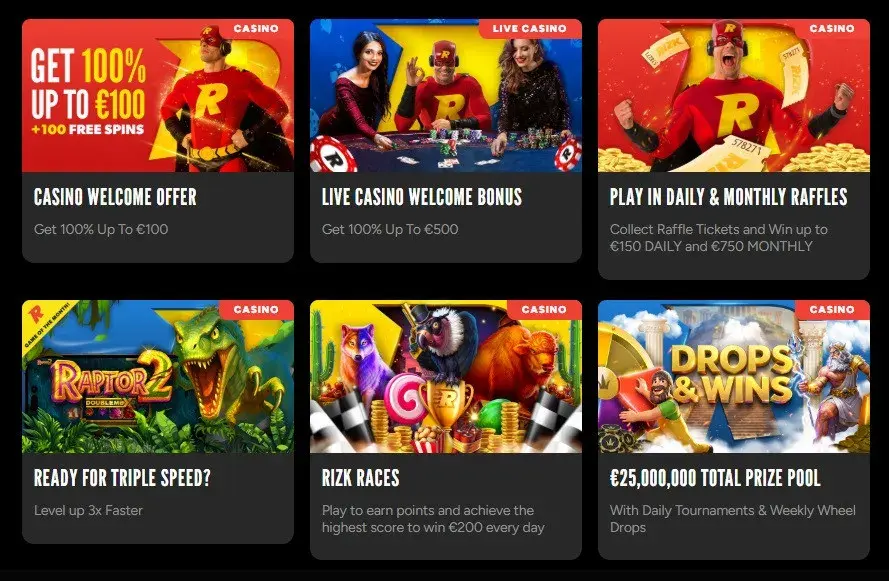Click the pink swirl candy icon
Screen dimensions: 889x581
(x=404, y=398)
